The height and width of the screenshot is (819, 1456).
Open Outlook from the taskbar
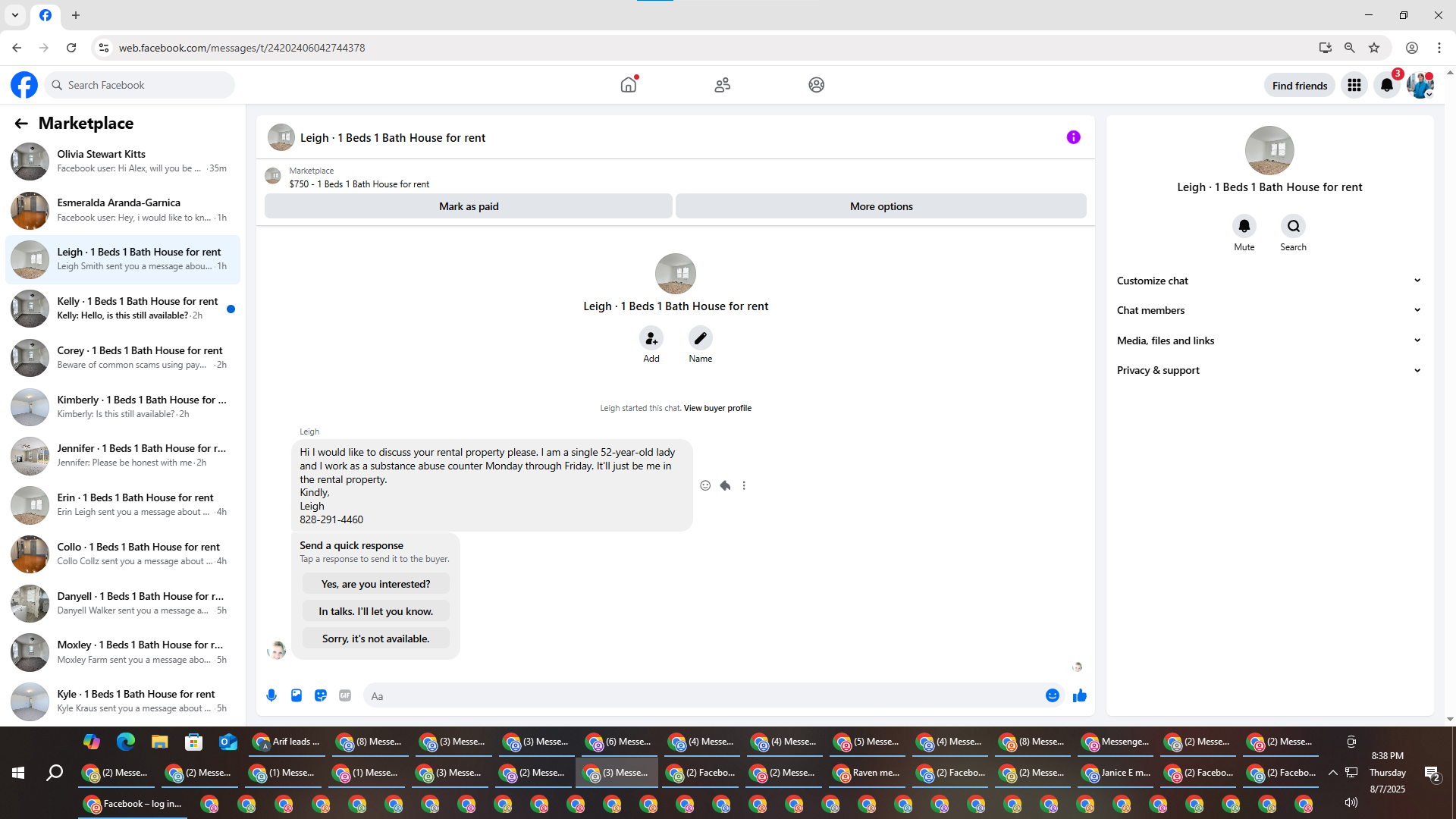(x=228, y=742)
